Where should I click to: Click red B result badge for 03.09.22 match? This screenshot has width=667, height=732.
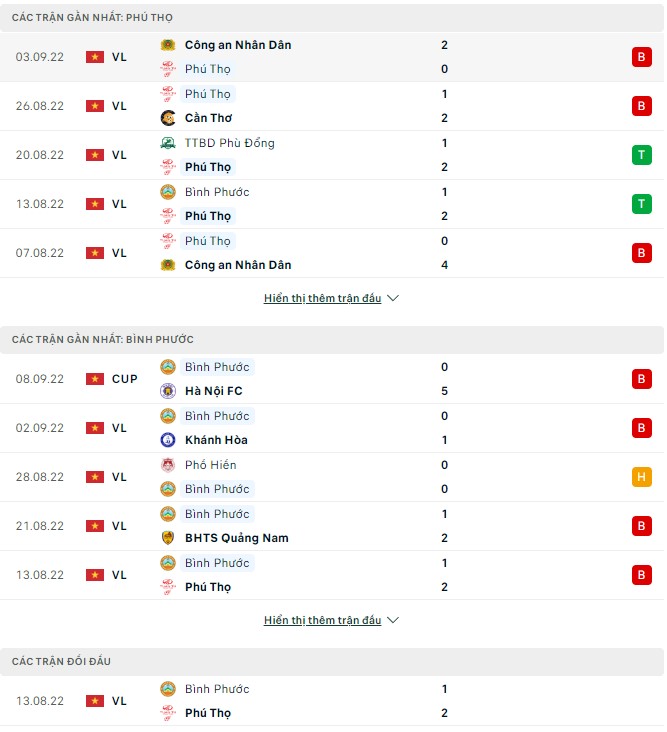pyautogui.click(x=640, y=57)
